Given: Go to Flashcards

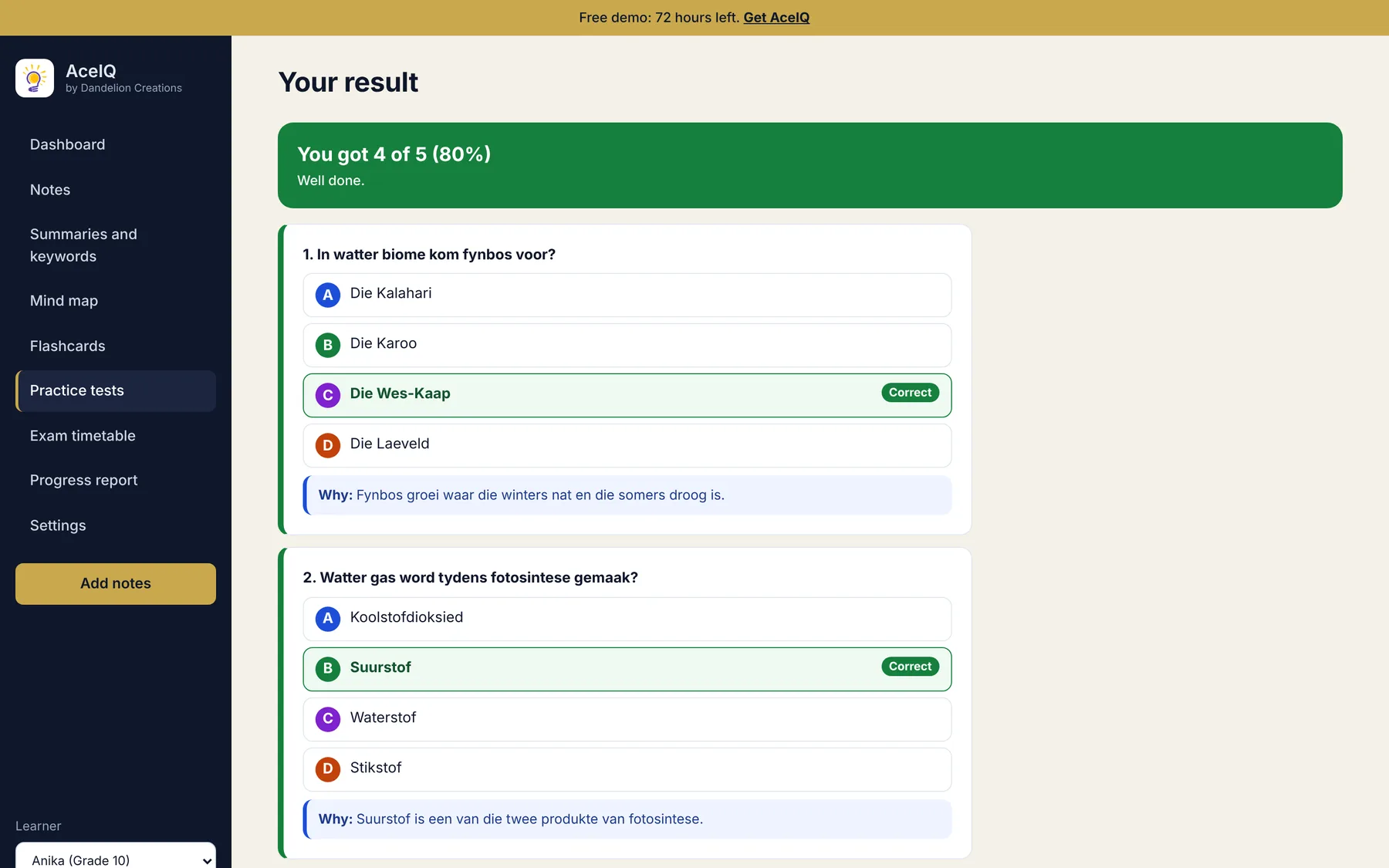Looking at the screenshot, I should point(116,346).
